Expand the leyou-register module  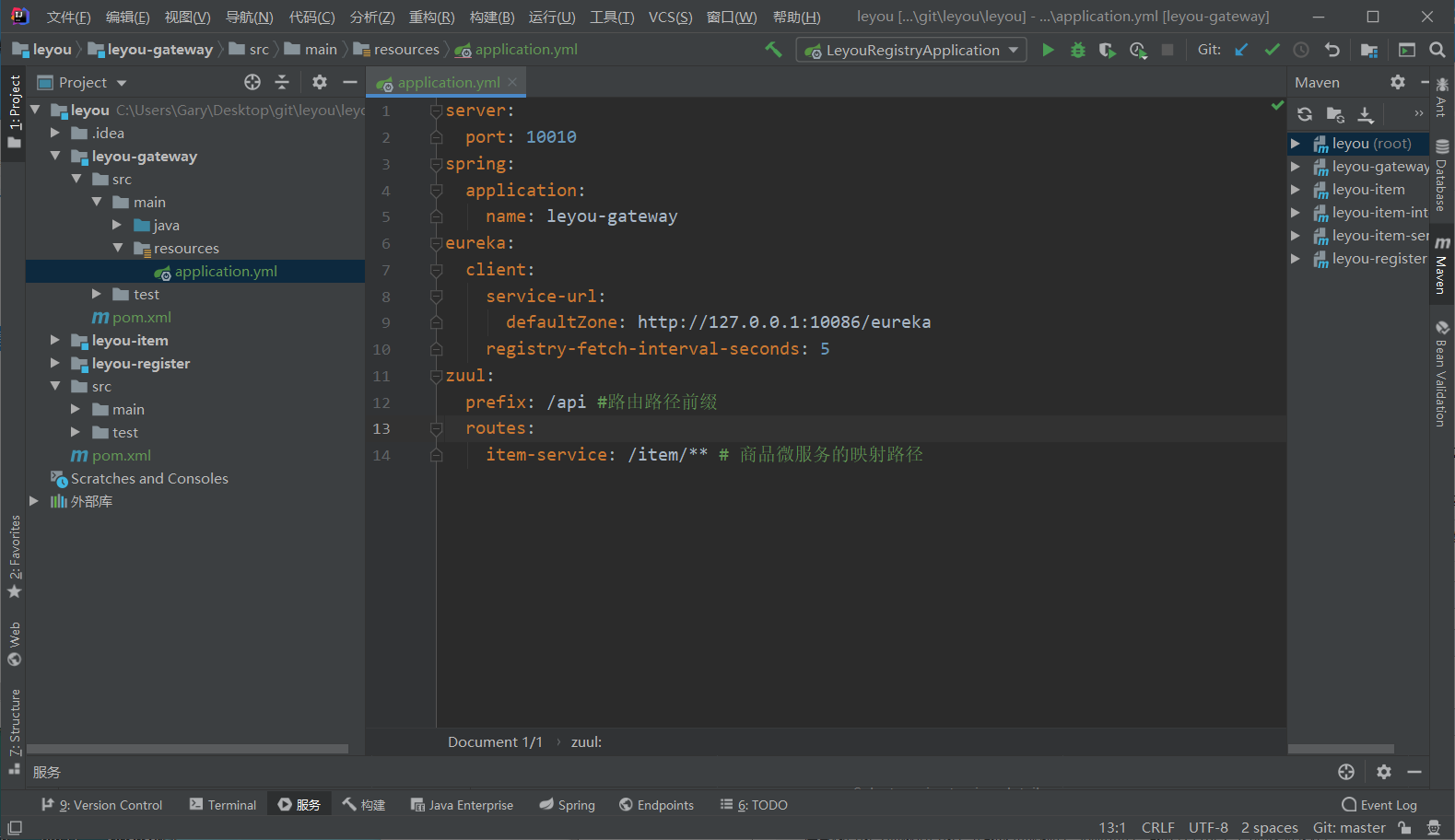[55, 363]
